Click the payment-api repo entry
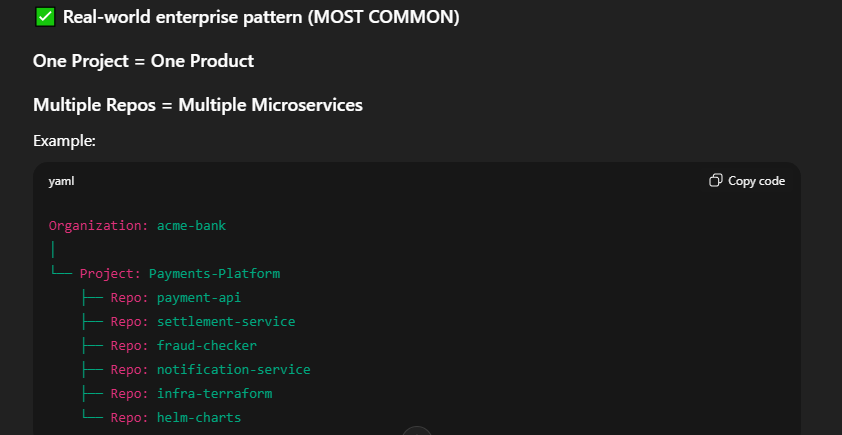The width and height of the screenshot is (842, 435). point(199,297)
